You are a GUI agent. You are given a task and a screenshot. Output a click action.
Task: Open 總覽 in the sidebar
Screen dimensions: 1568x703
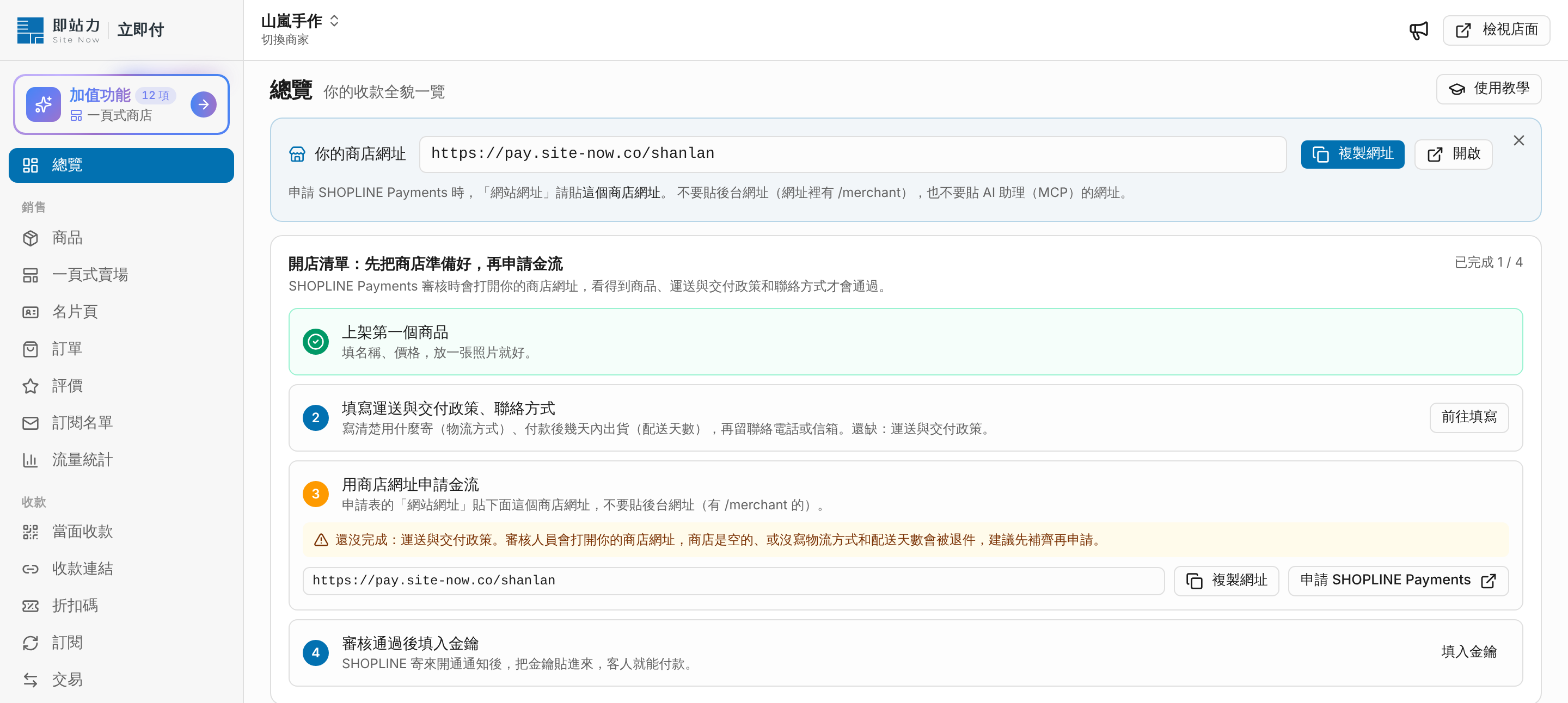pos(121,165)
